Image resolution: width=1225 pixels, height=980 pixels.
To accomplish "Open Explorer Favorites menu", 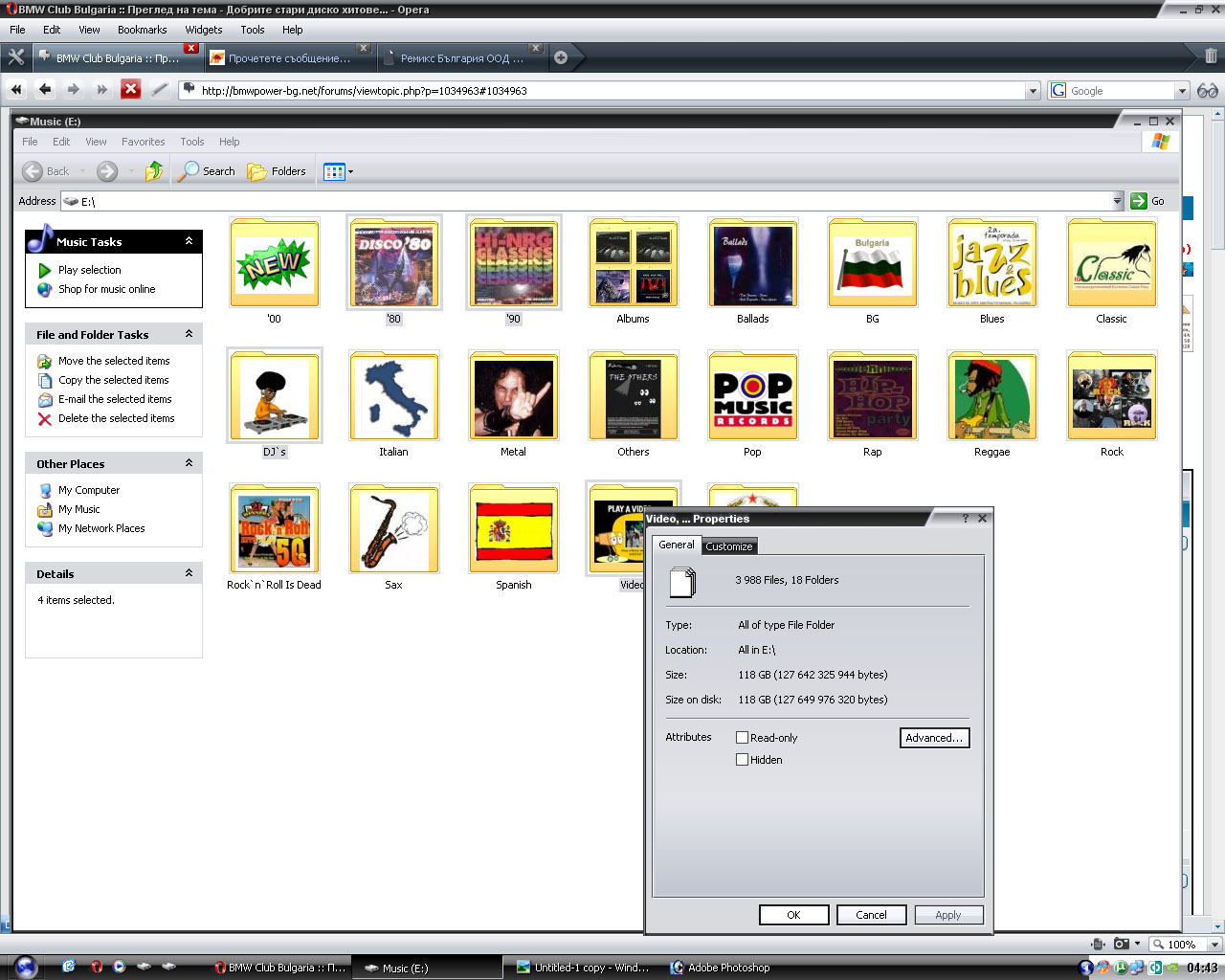I will point(143,142).
